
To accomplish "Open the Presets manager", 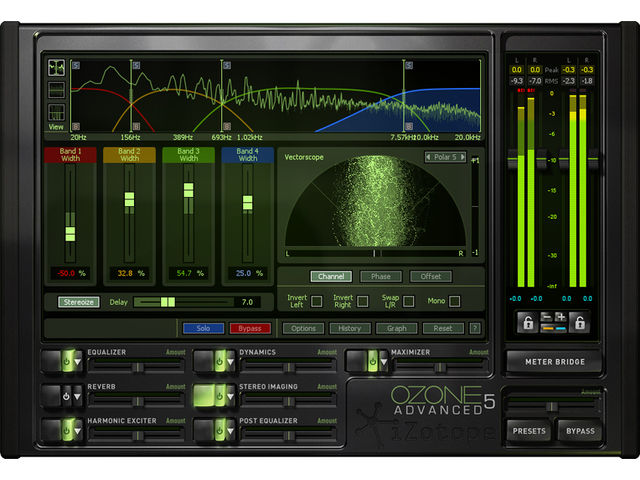I will click(x=529, y=431).
